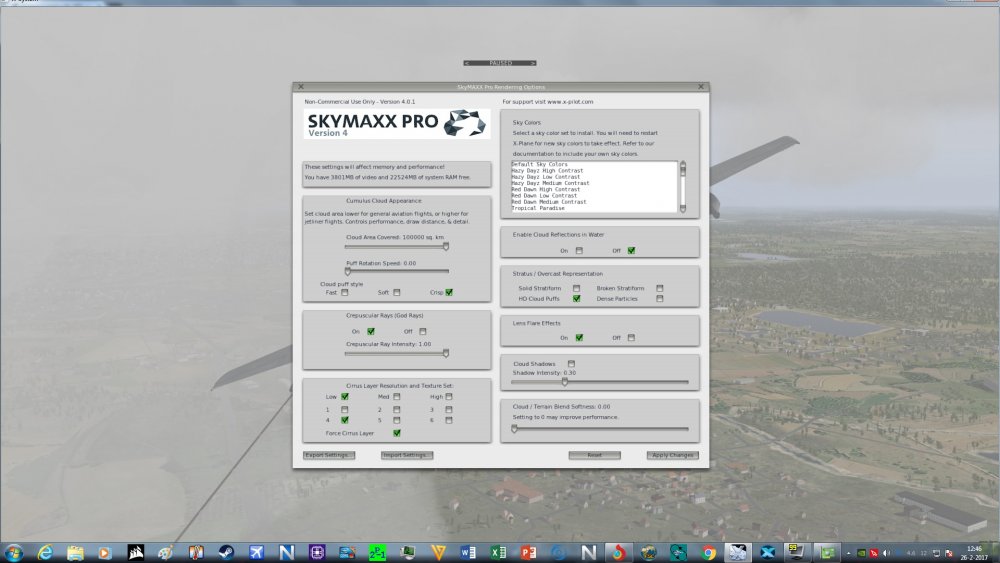Launch Microsoft Excel from the taskbar
This screenshot has width=1000, height=563.
tap(498, 552)
